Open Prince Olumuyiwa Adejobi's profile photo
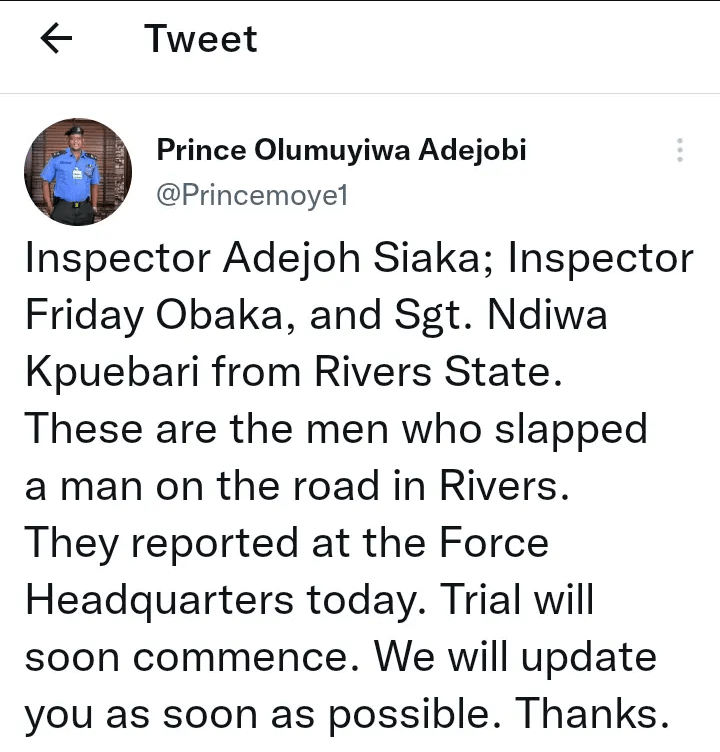The width and height of the screenshot is (720, 752). click(x=78, y=171)
